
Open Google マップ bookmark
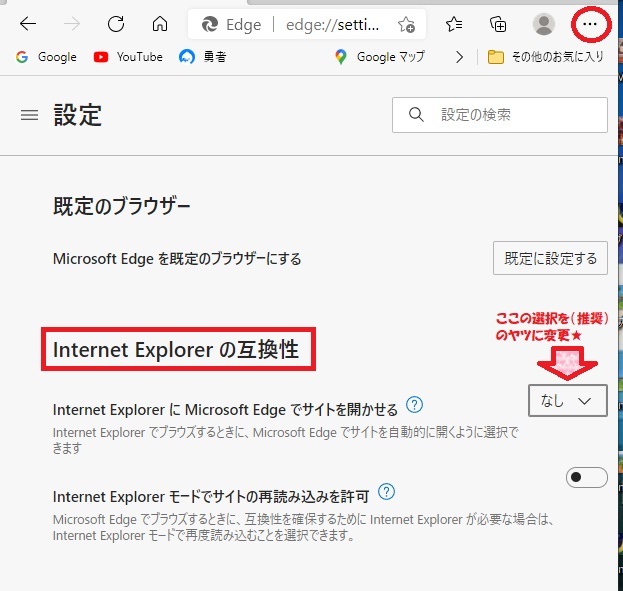pos(380,57)
